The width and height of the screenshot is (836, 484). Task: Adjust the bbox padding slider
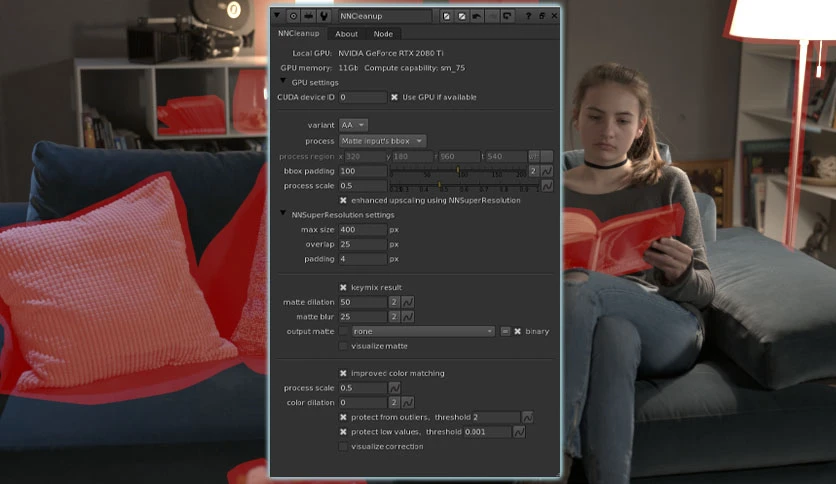point(458,171)
